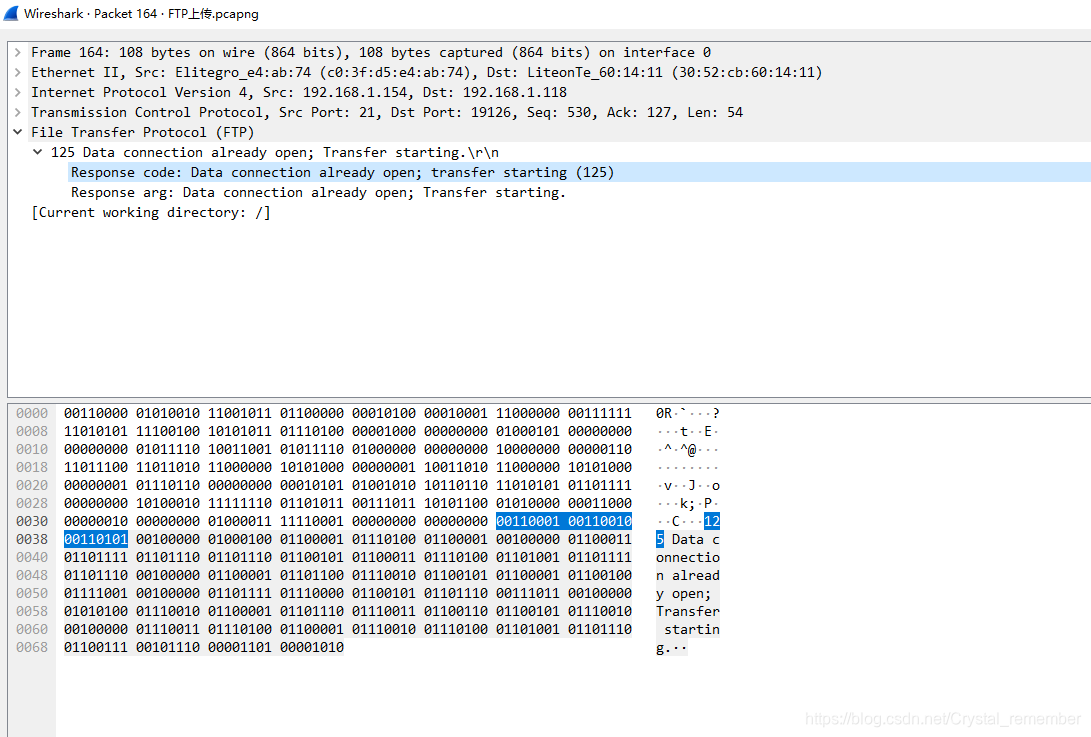Click highlighted byte 00110010 at offset 0030
Image resolution: width=1091 pixels, height=737 pixels.
[600, 521]
